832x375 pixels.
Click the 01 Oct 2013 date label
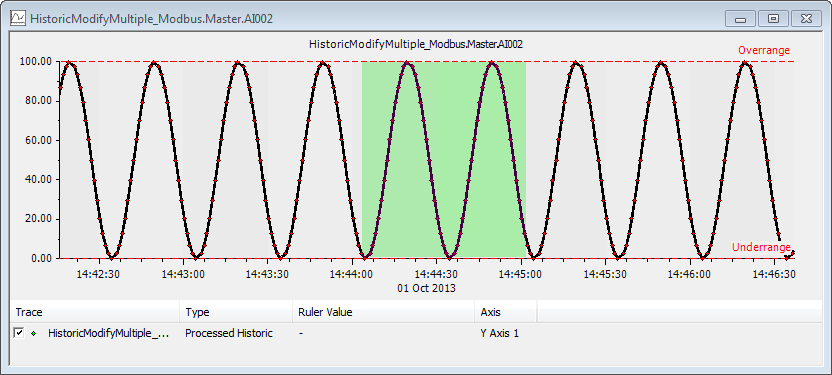pos(426,288)
